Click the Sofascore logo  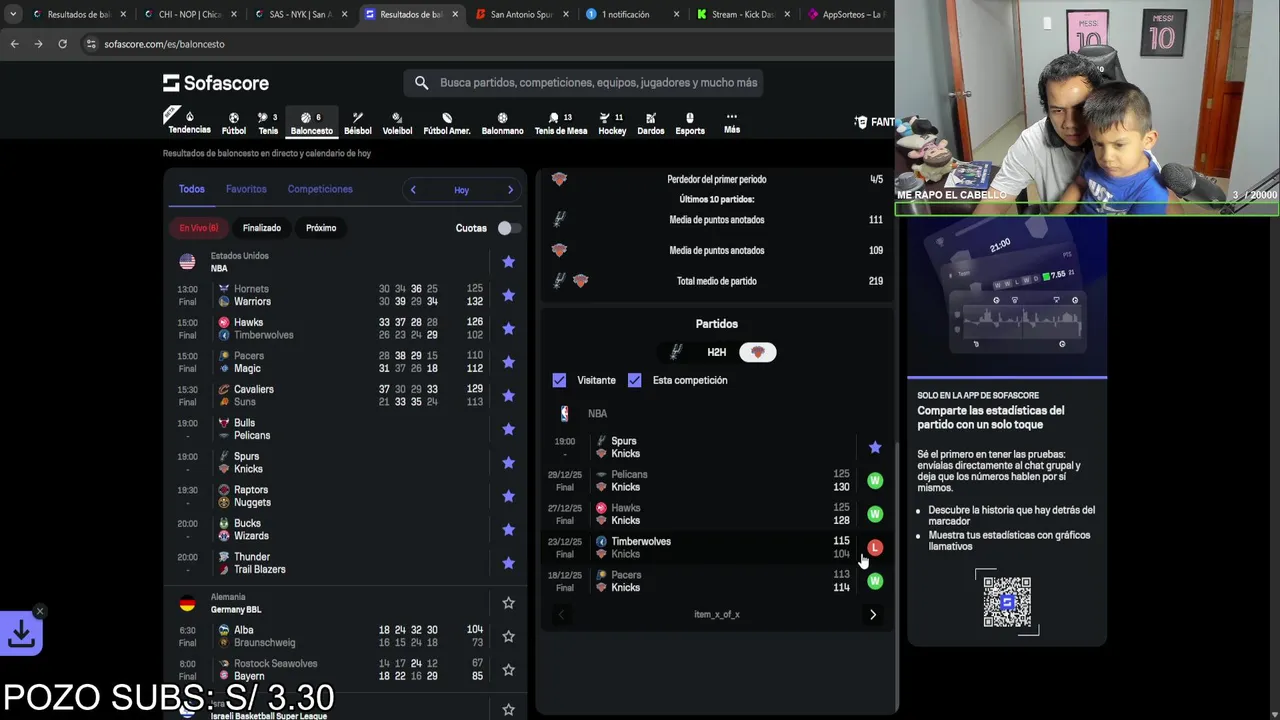click(x=216, y=83)
